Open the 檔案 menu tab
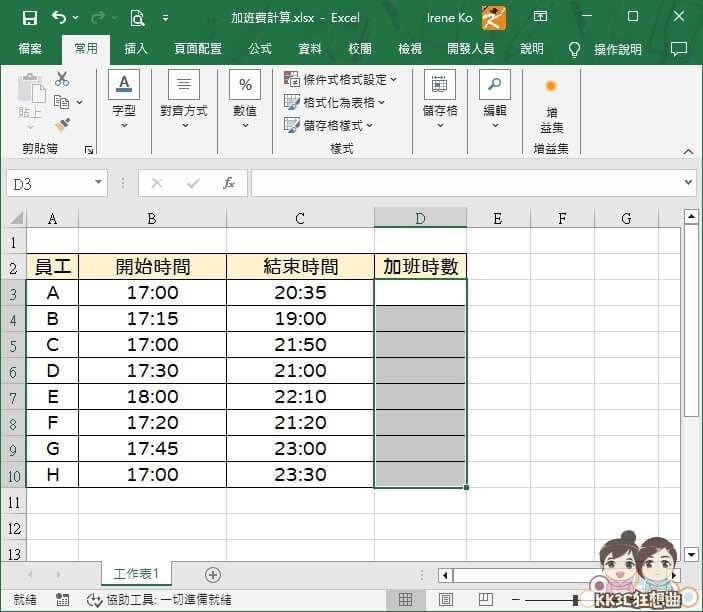 pos(30,48)
